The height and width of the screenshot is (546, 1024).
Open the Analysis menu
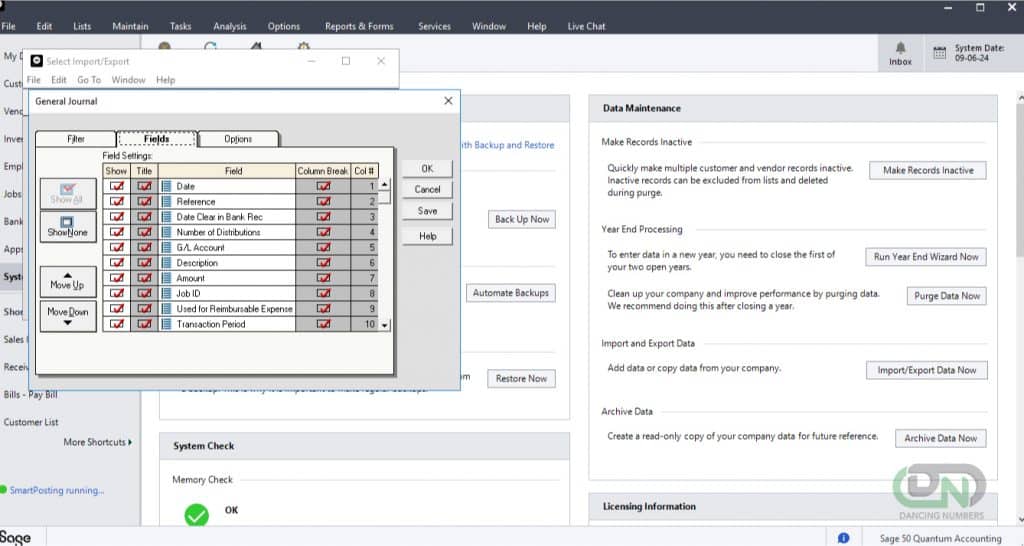(x=230, y=26)
